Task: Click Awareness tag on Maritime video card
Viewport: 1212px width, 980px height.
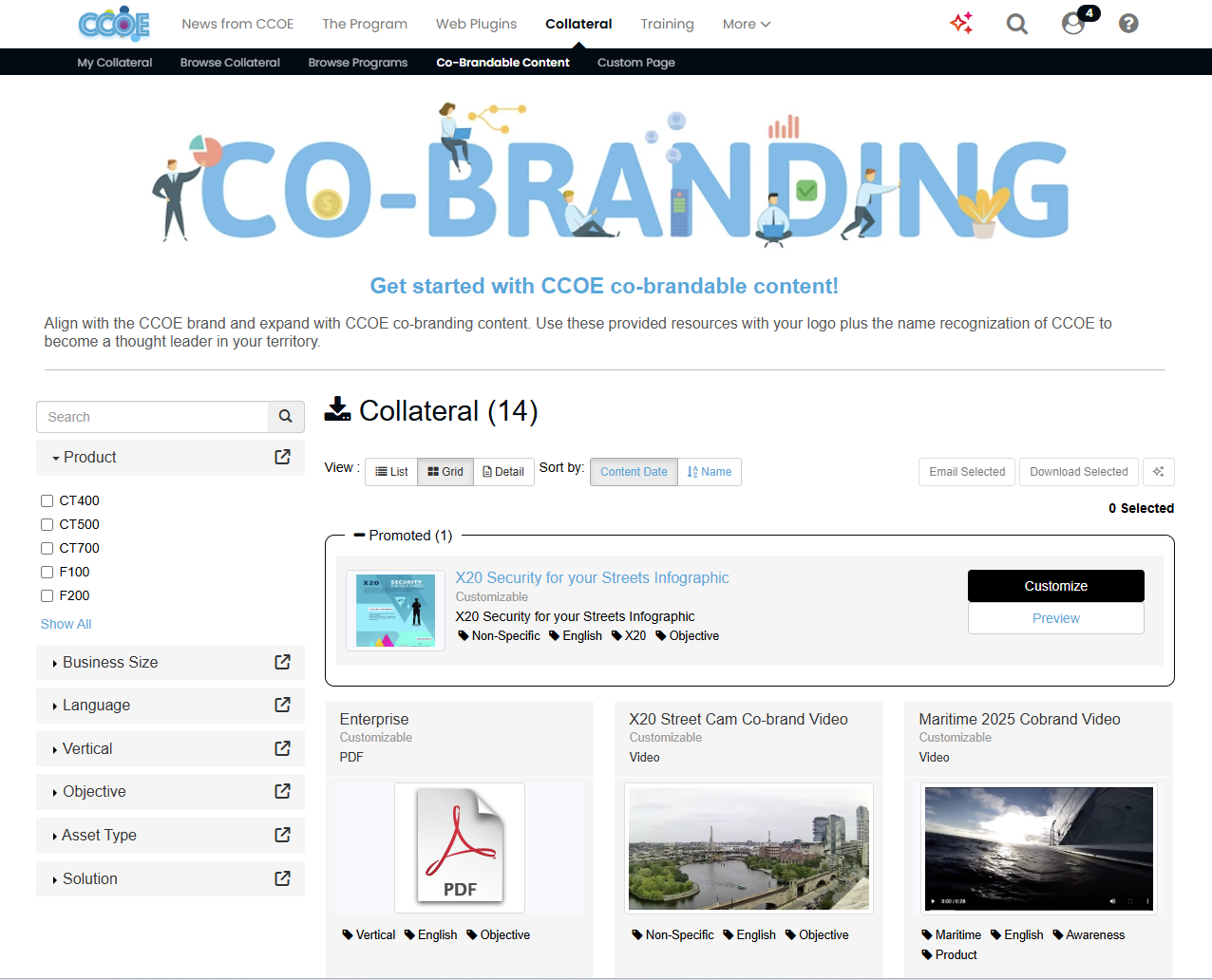Action: point(1089,935)
